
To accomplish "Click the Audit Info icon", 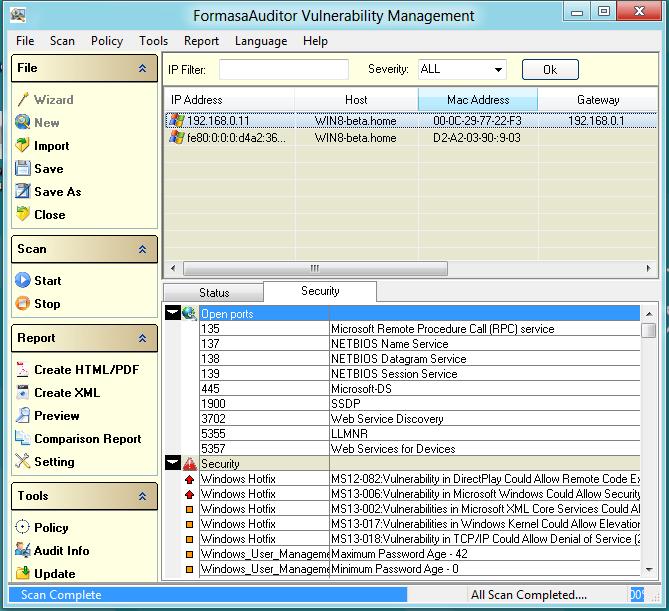I will click(23, 550).
